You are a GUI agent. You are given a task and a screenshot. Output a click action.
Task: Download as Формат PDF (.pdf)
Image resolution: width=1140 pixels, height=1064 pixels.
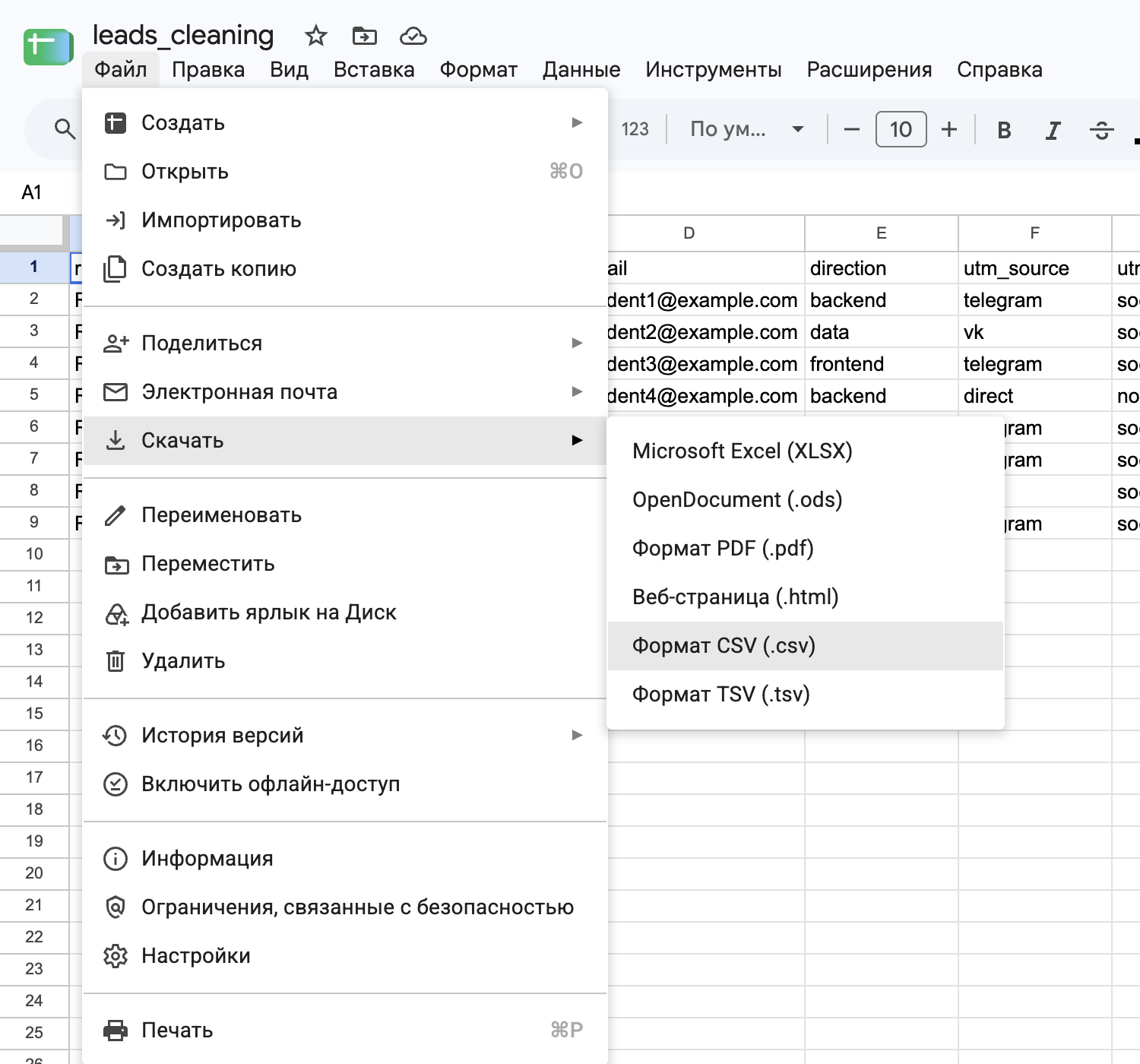tap(806, 549)
